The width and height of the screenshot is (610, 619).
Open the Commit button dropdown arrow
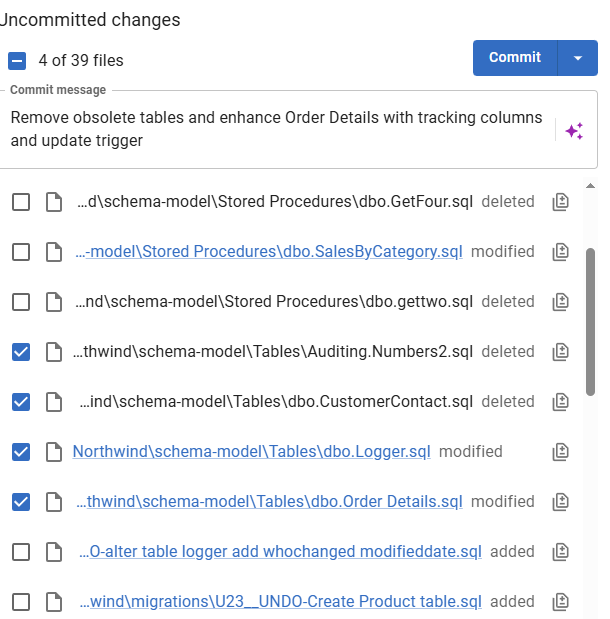click(x=578, y=58)
